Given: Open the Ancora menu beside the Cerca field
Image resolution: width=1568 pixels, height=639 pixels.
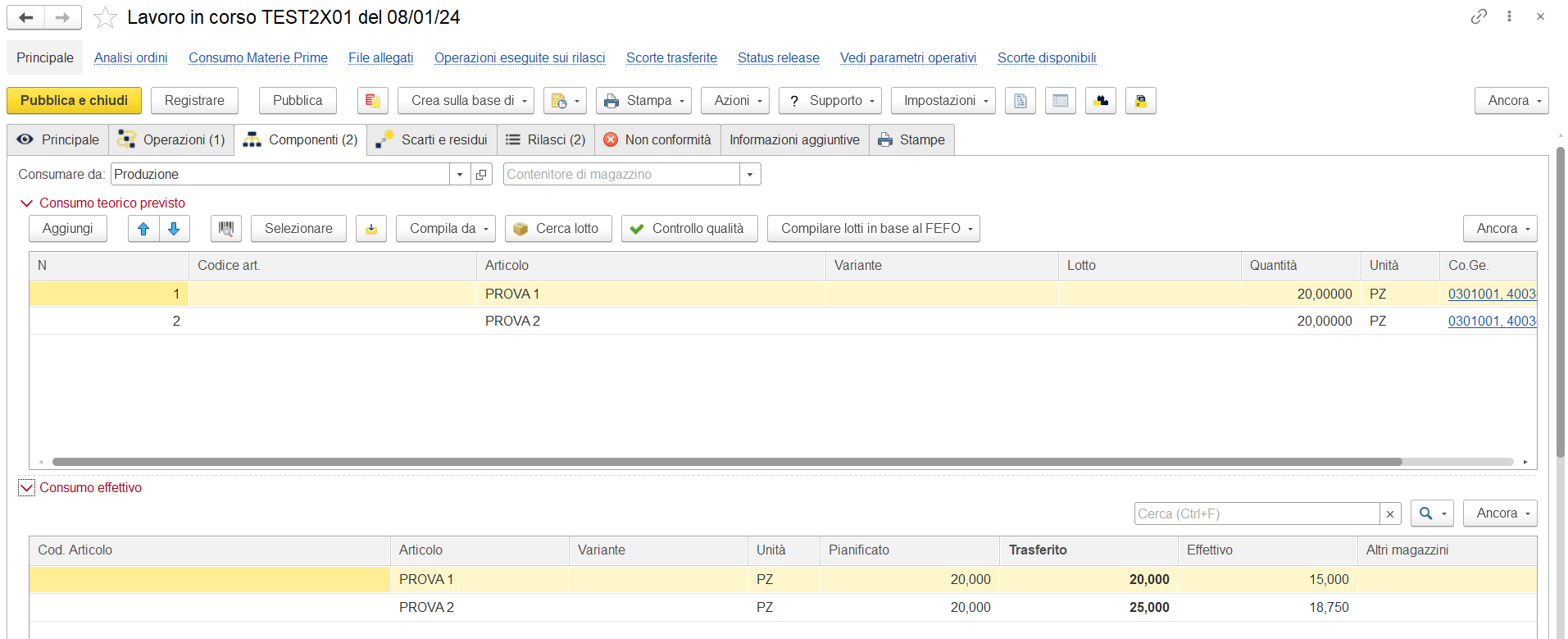Looking at the screenshot, I should 1501,513.
